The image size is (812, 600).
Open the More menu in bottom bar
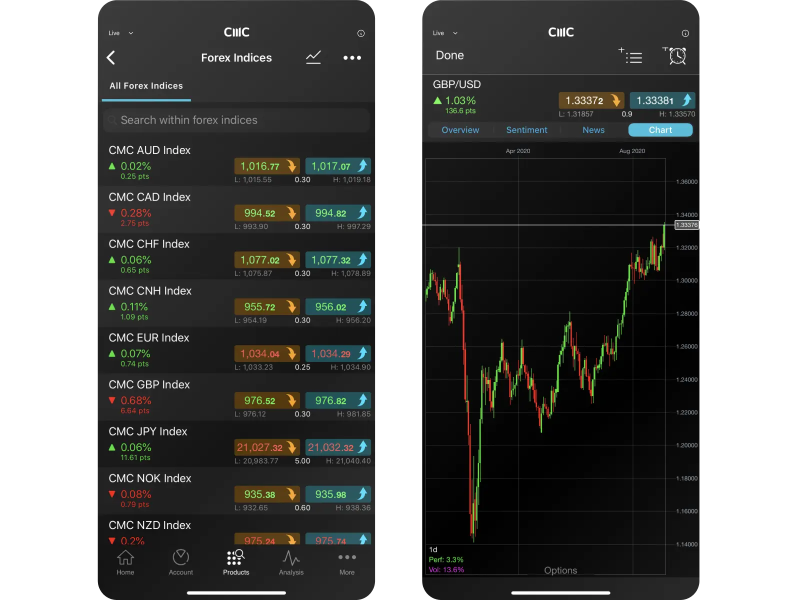(x=347, y=562)
